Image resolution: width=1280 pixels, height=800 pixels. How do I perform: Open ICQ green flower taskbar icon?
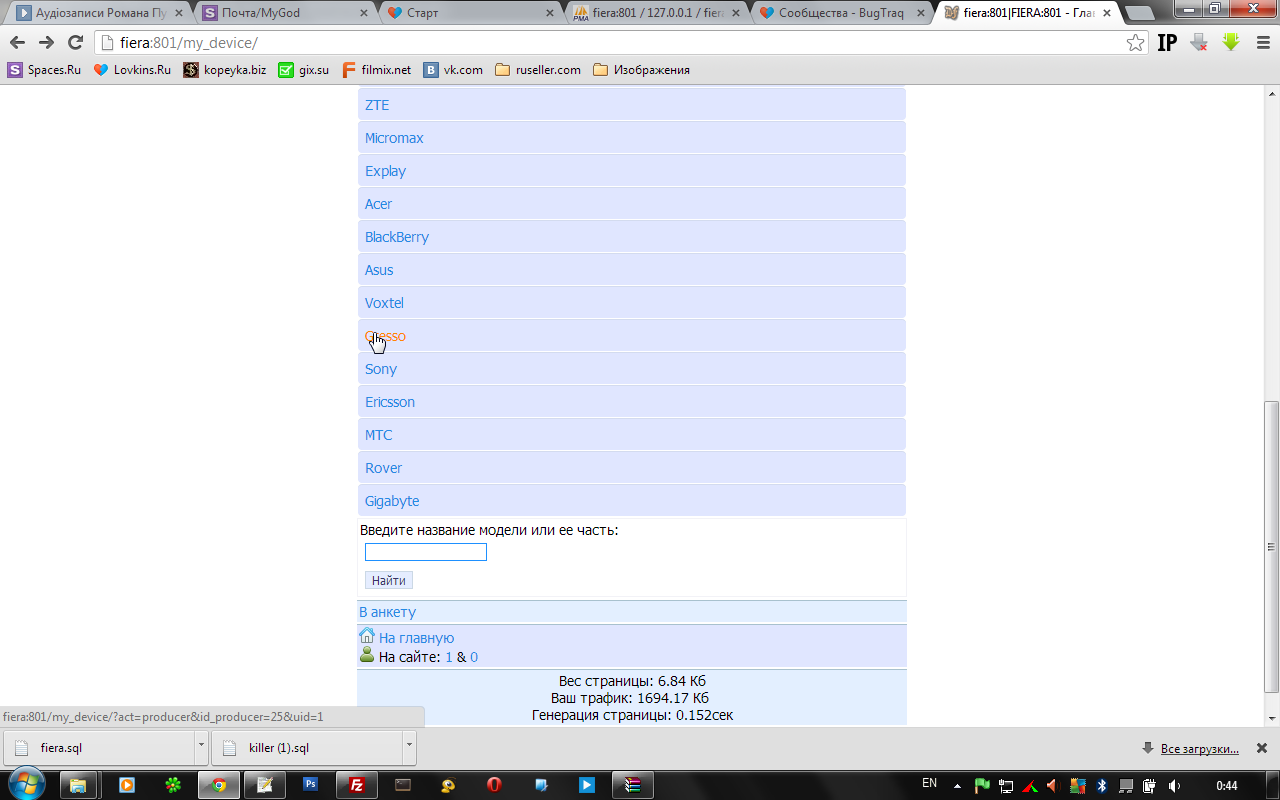click(x=173, y=785)
